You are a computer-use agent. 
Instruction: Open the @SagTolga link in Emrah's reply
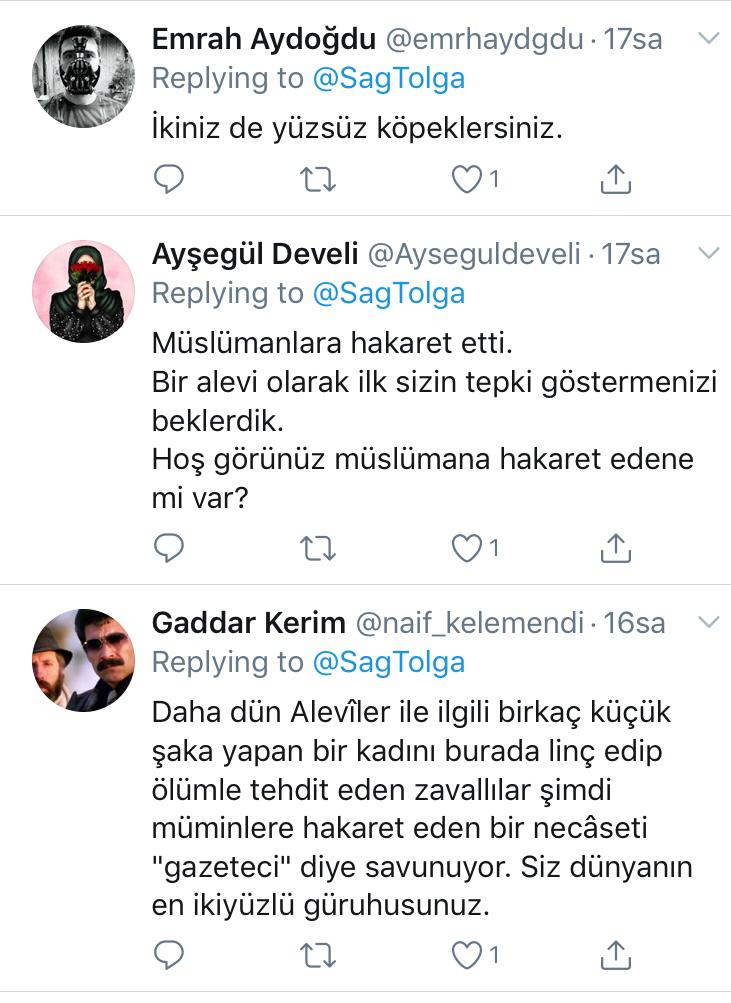tap(388, 78)
